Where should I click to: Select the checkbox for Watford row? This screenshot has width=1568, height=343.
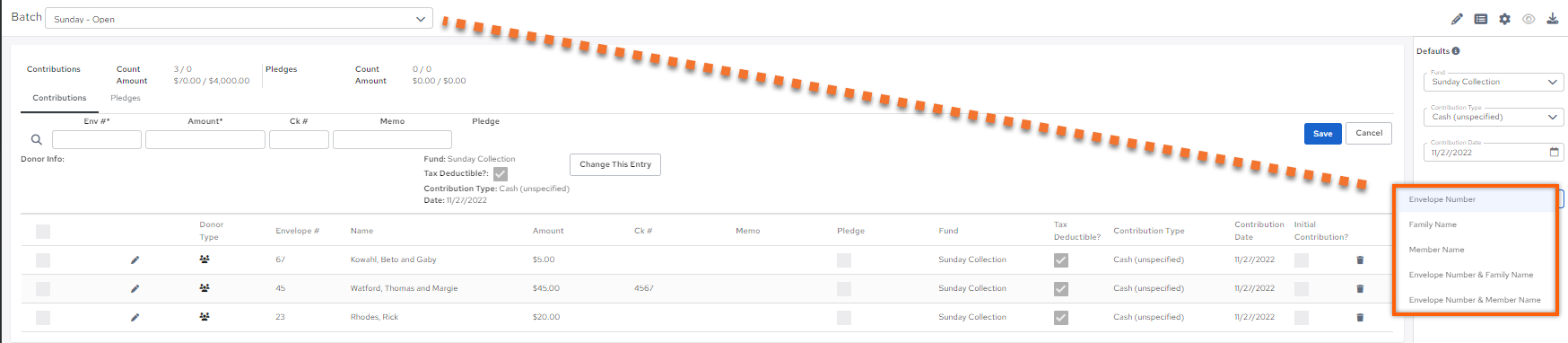tap(43, 289)
